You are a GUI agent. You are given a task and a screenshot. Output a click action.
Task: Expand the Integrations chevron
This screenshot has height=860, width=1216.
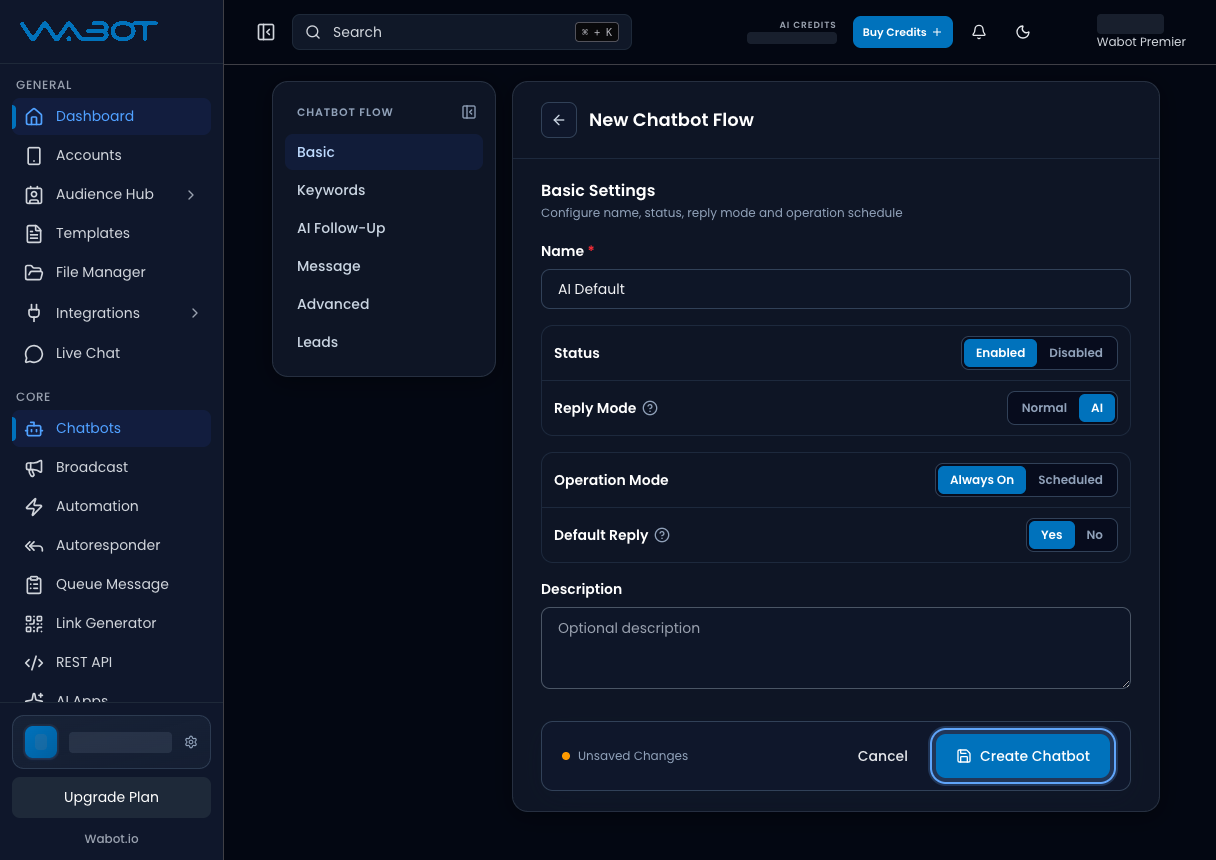pos(194,313)
